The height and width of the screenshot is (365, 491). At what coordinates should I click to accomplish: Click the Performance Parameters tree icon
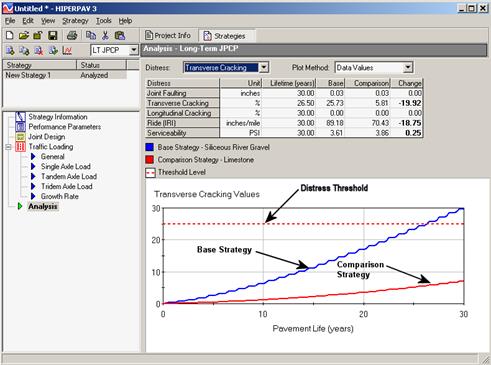[20, 127]
